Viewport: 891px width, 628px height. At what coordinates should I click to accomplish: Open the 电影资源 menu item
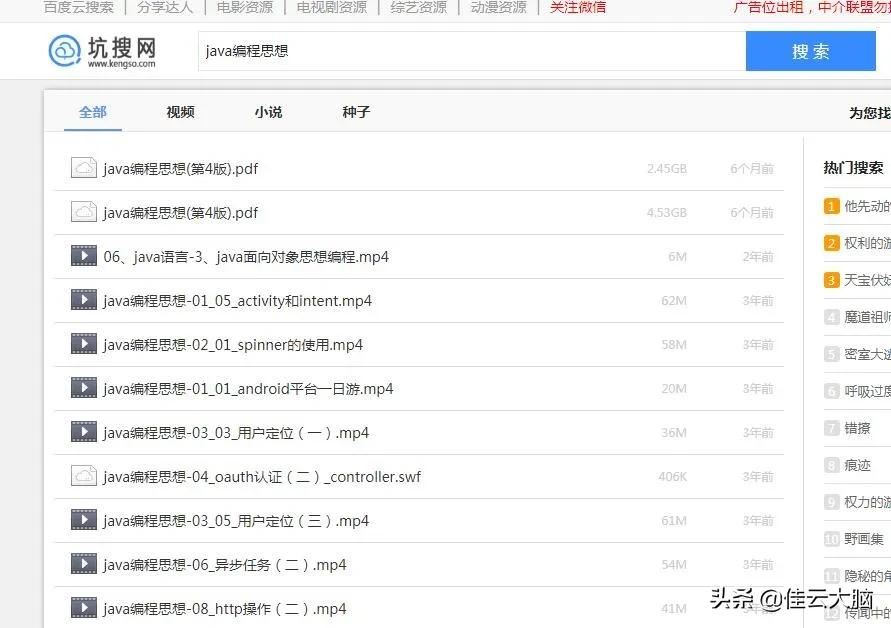click(x=245, y=7)
